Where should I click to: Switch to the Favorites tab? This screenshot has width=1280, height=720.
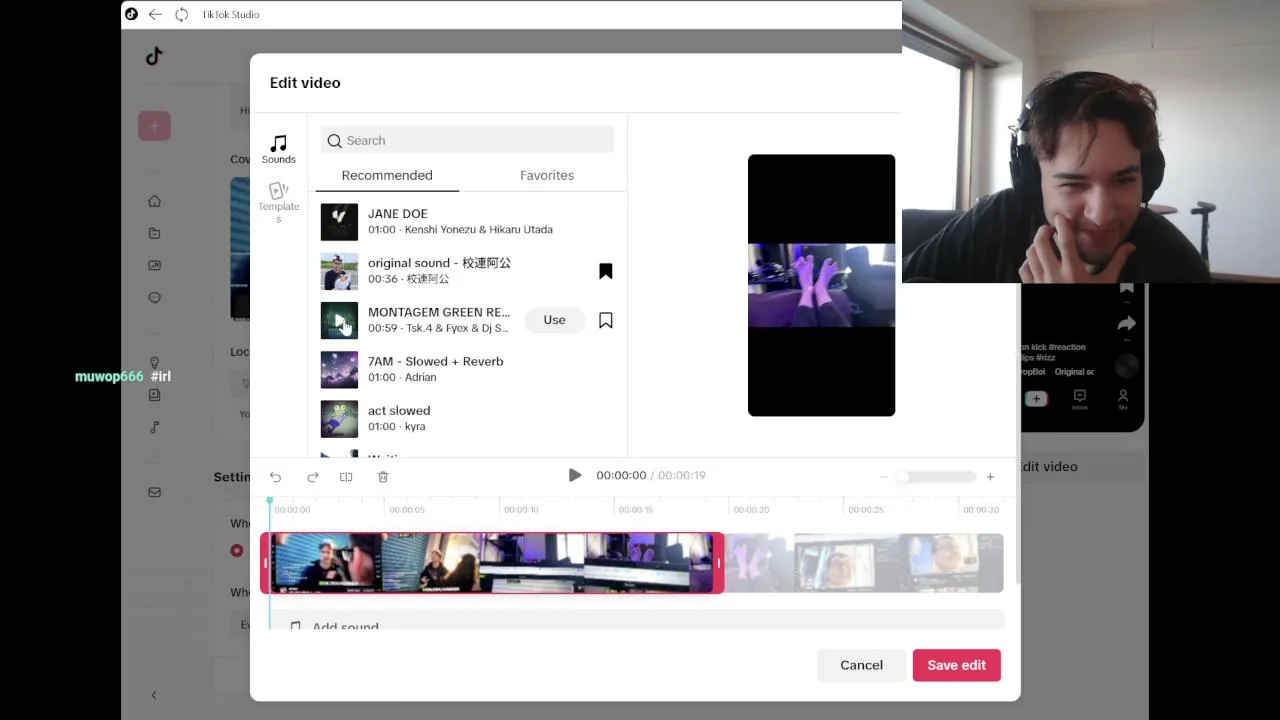pyautogui.click(x=547, y=175)
